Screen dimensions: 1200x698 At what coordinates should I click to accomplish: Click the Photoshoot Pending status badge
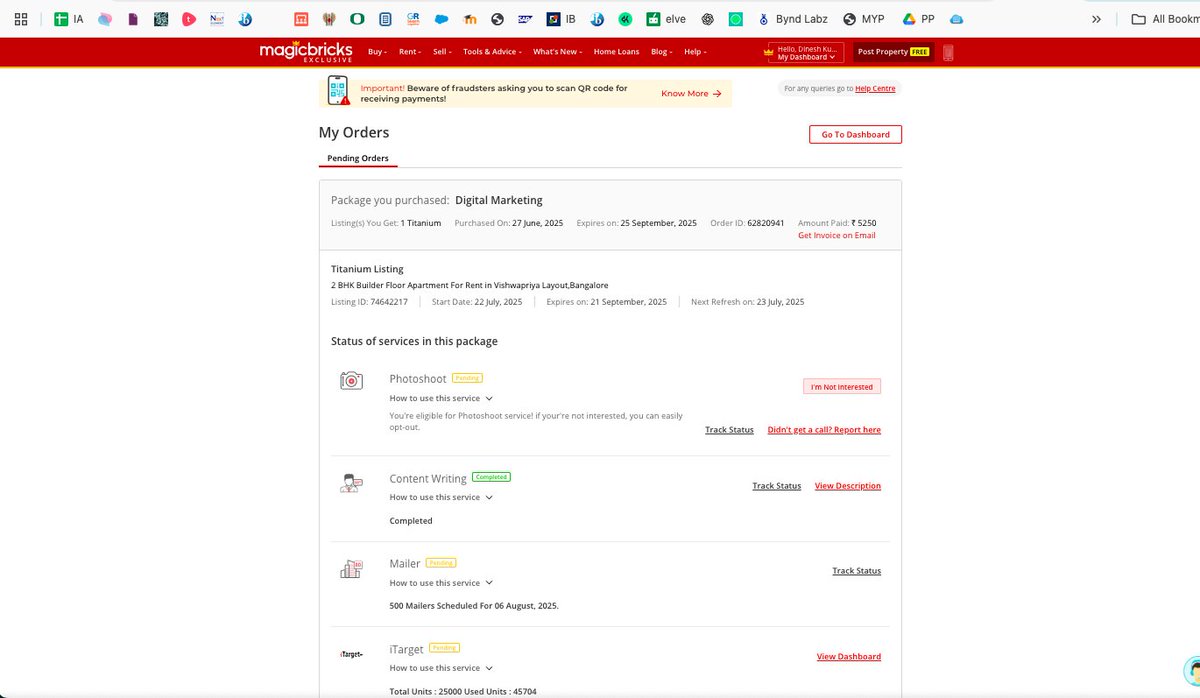(x=467, y=378)
